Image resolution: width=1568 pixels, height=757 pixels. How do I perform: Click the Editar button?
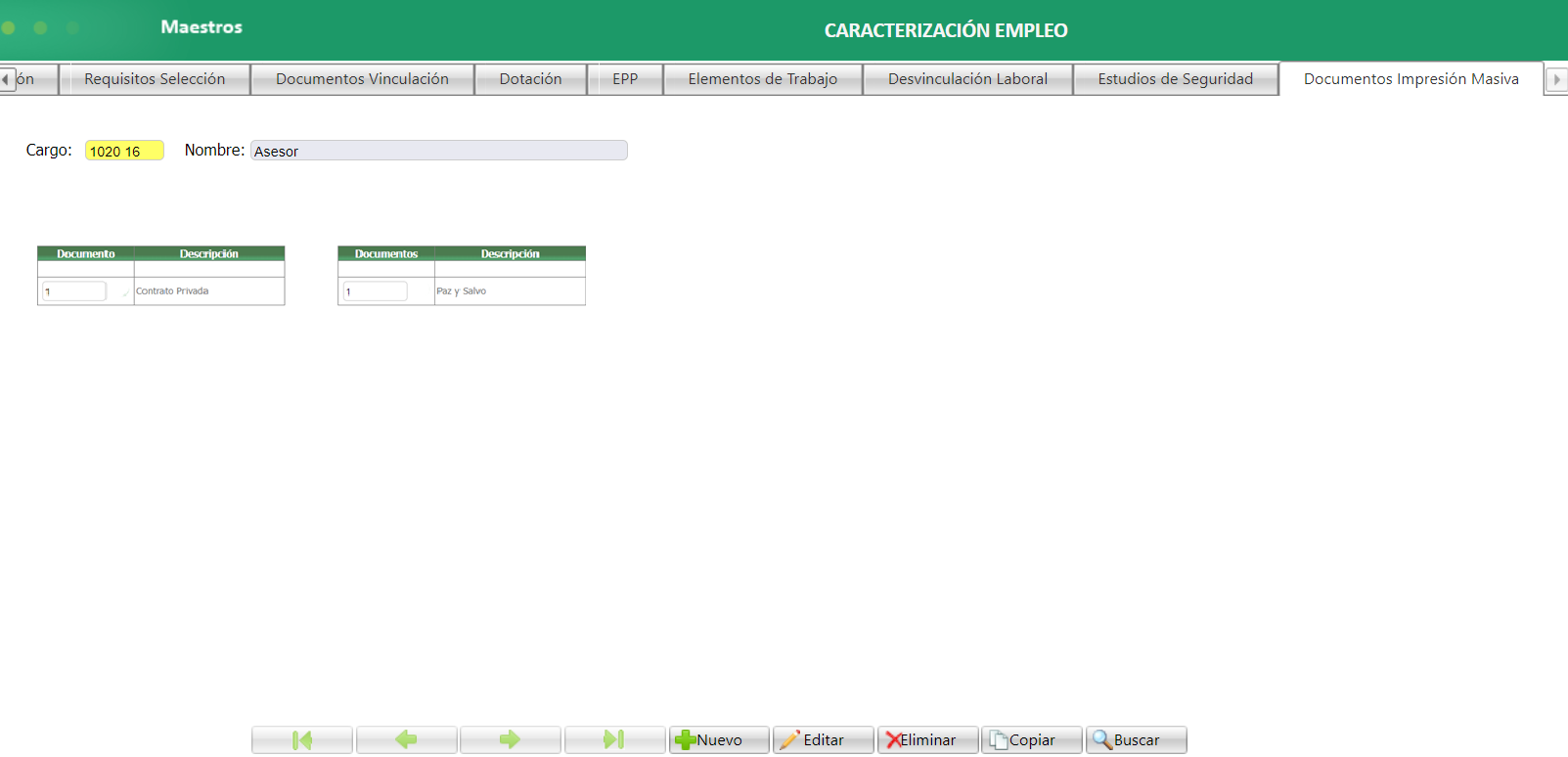pyautogui.click(x=823, y=739)
